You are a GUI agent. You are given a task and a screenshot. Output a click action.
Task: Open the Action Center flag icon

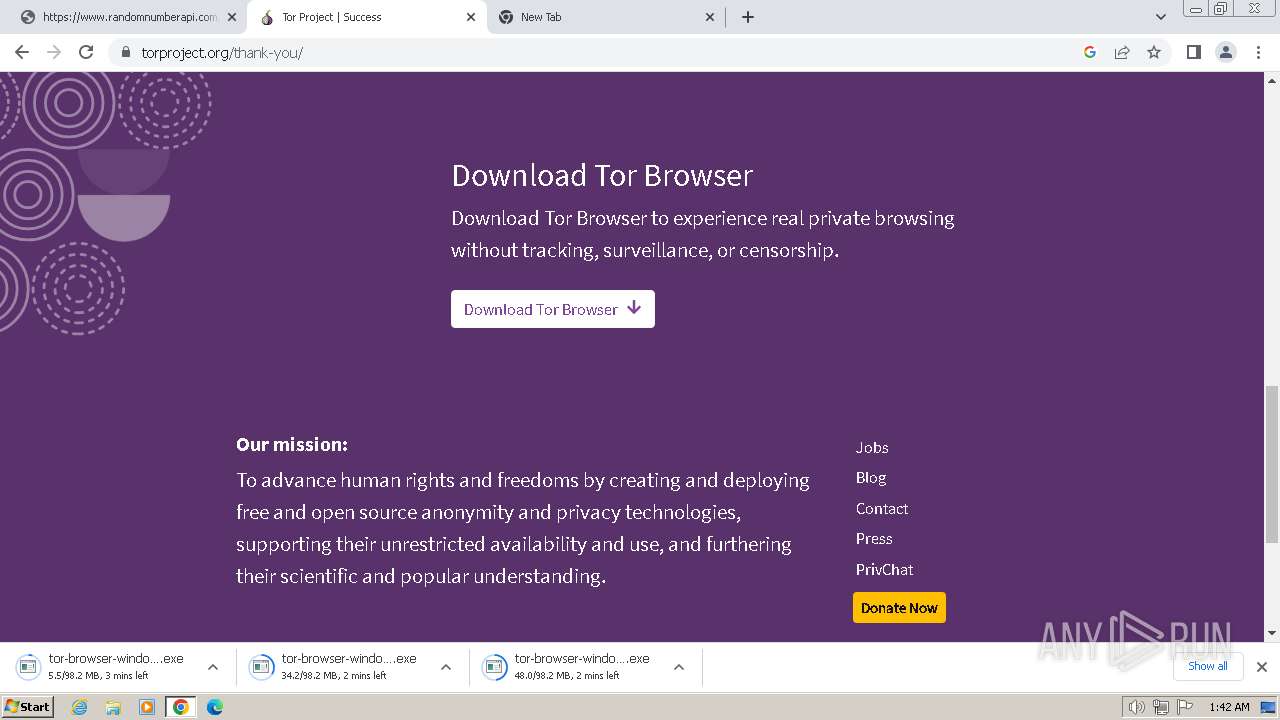(1185, 707)
